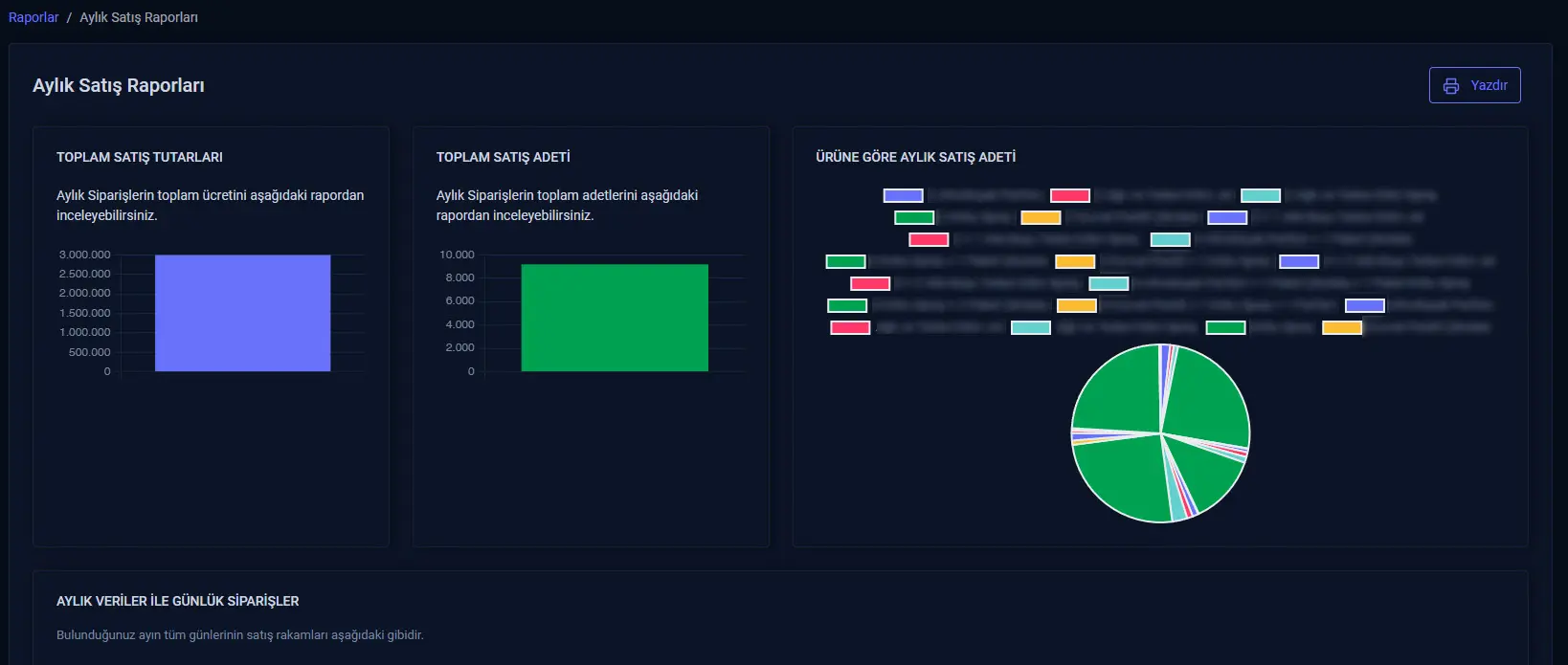Click the printer icon in Yazdır button

click(x=1451, y=86)
